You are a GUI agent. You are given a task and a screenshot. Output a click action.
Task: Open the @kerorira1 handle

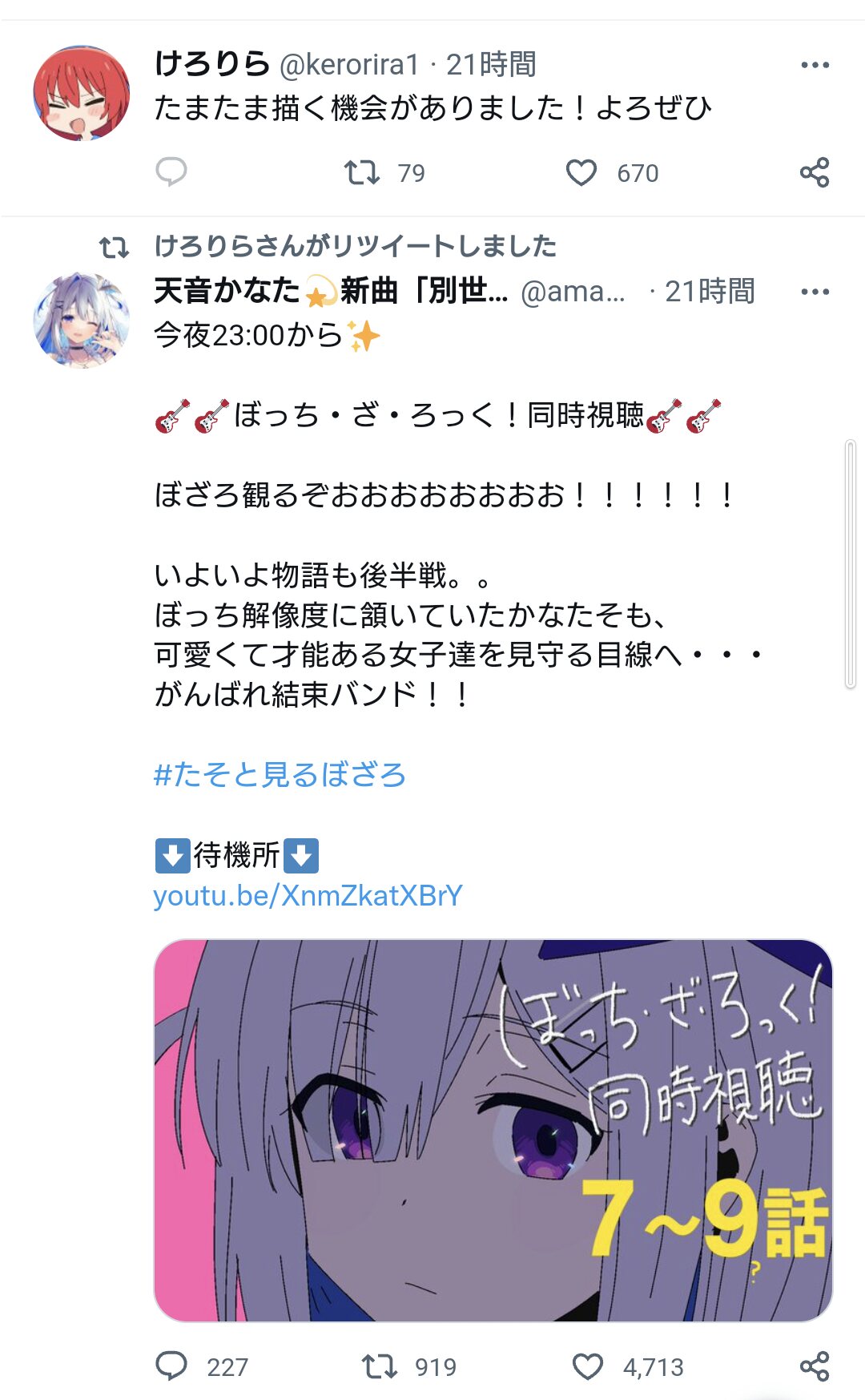[349, 65]
